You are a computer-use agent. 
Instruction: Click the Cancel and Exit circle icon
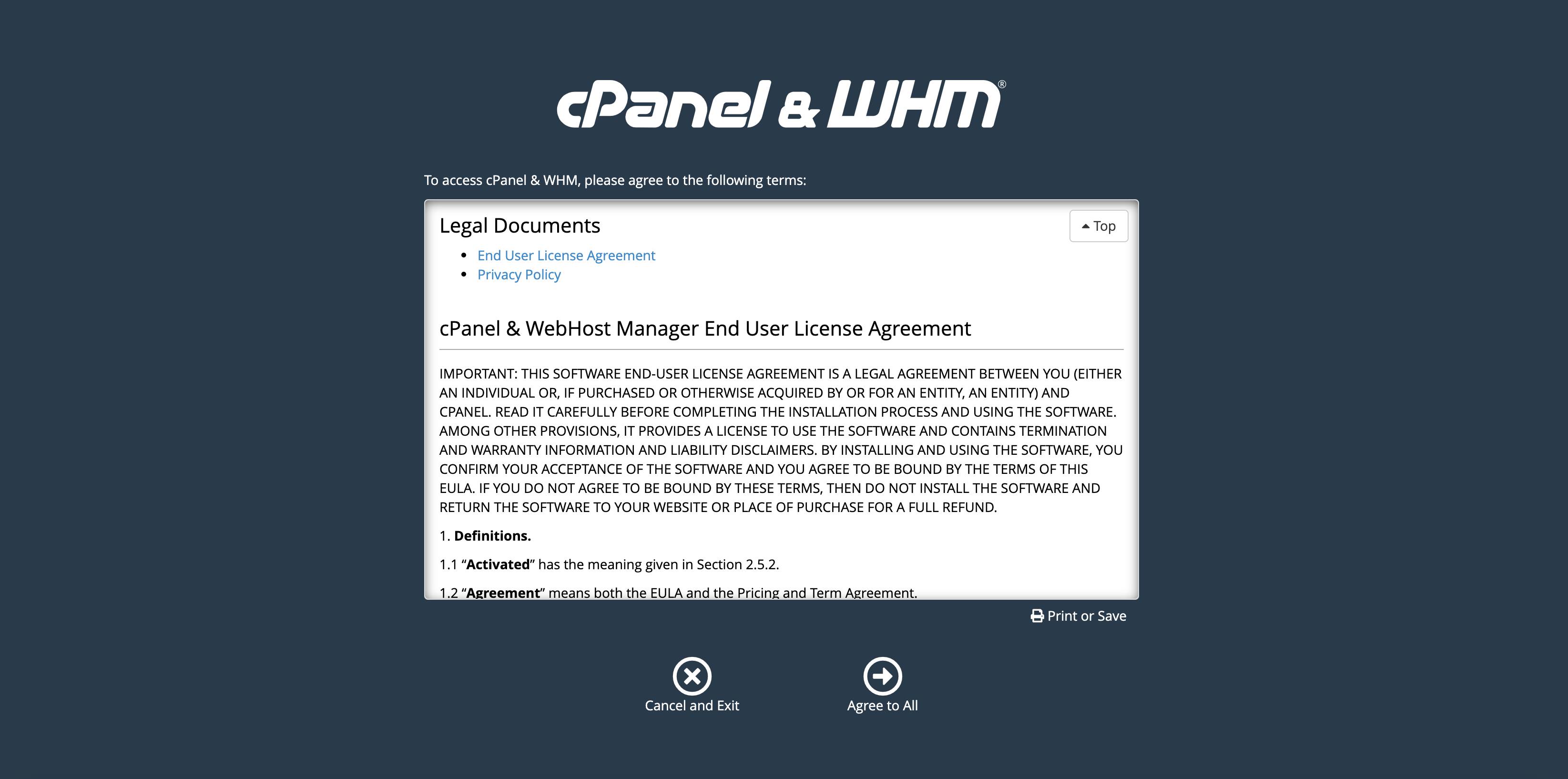(x=692, y=675)
